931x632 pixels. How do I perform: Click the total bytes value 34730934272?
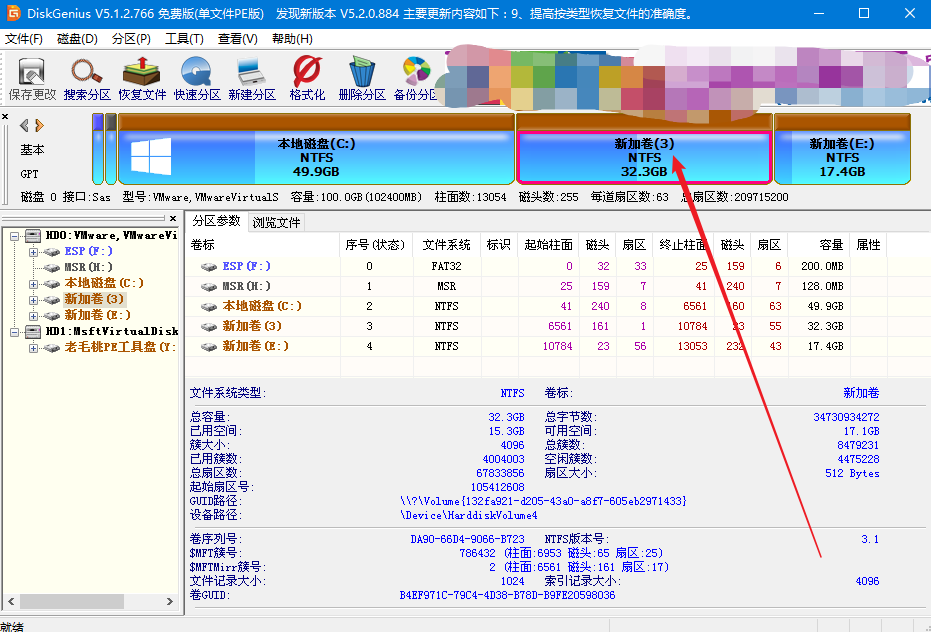846,417
